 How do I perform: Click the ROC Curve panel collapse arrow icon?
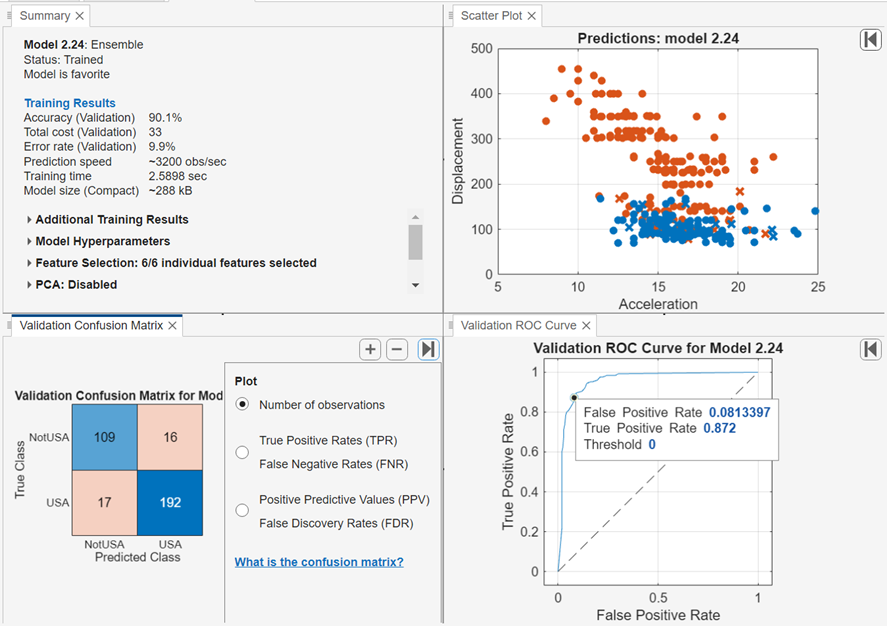coord(869,349)
